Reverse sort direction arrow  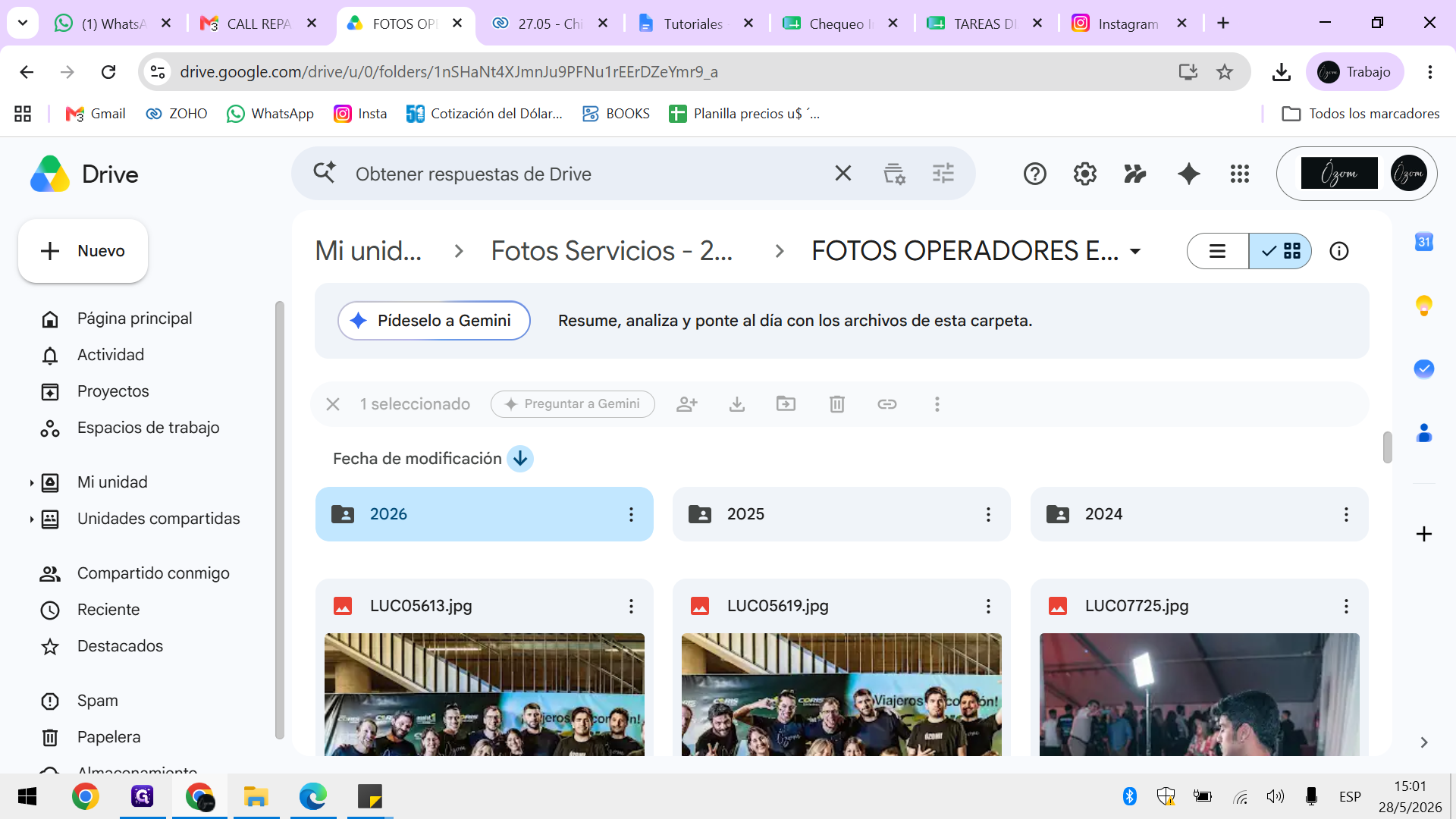coord(520,459)
